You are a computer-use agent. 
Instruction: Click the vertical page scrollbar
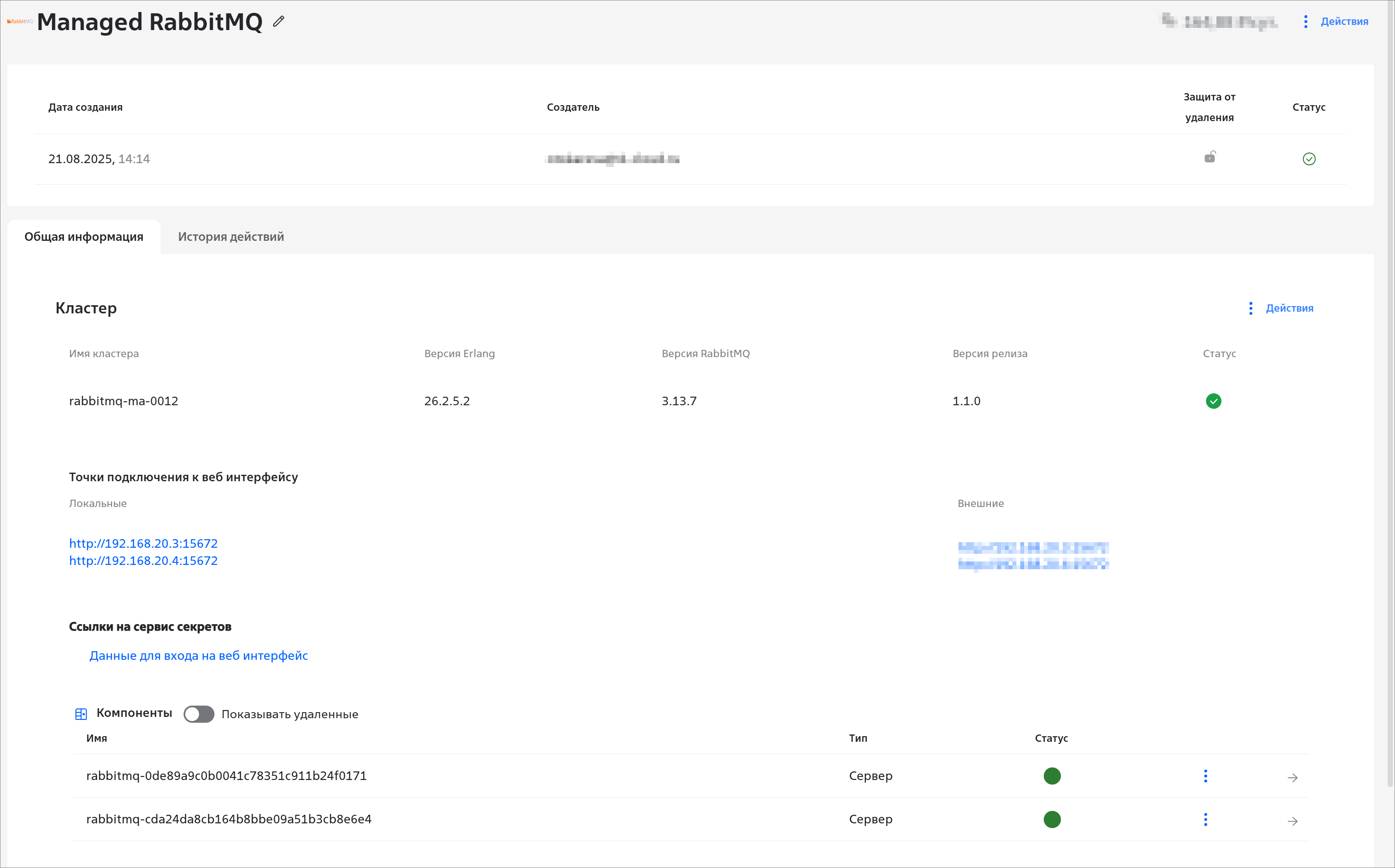point(1390,402)
